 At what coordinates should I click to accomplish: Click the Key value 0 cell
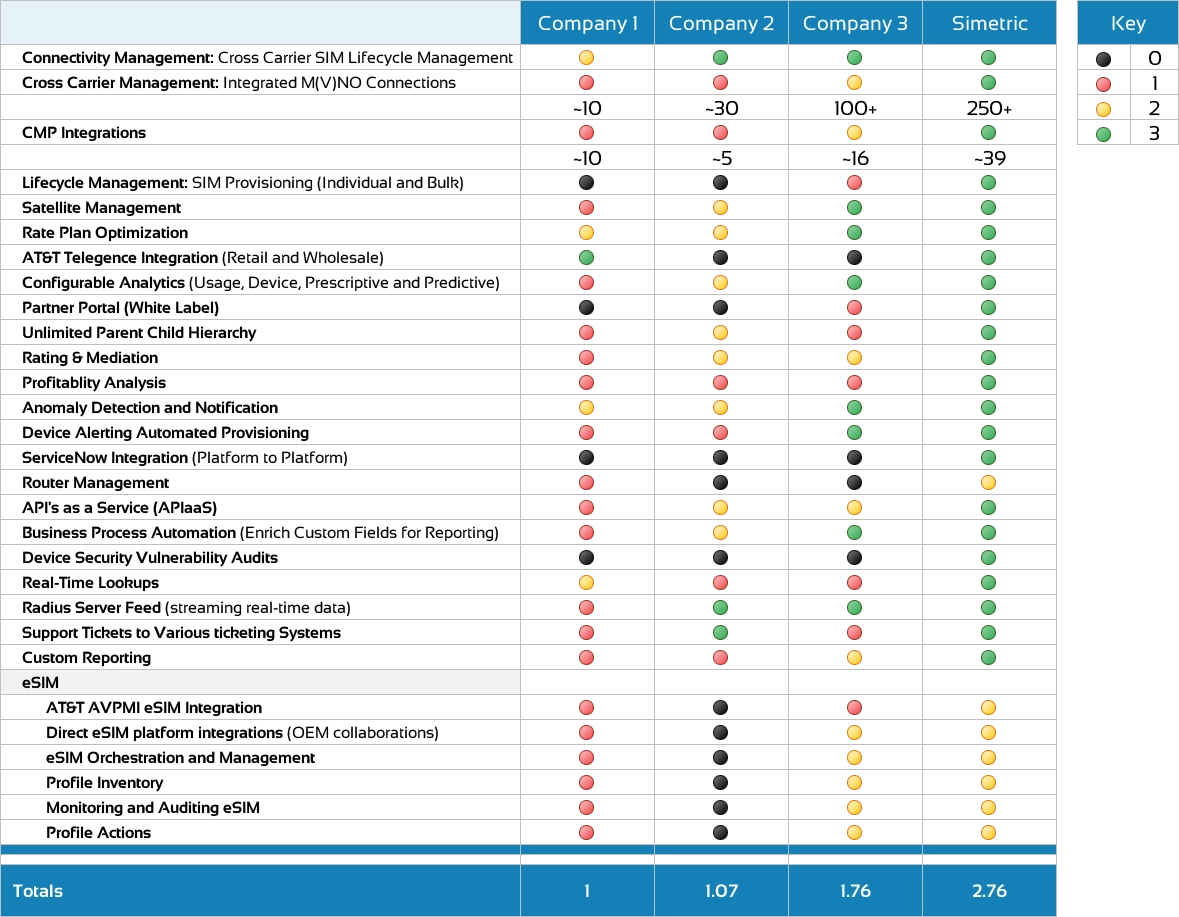[x=1154, y=58]
